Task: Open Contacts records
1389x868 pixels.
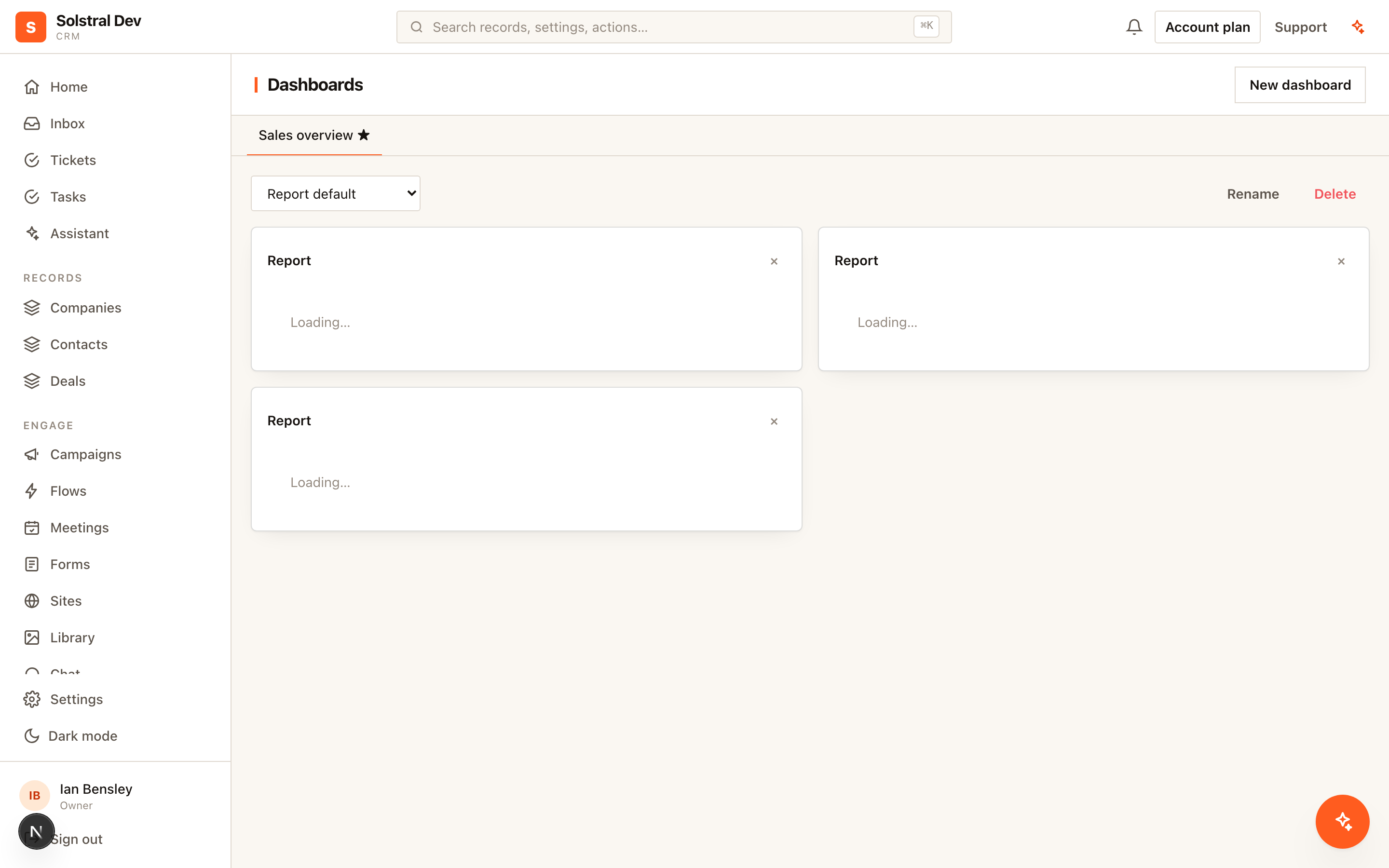Action: (115, 344)
